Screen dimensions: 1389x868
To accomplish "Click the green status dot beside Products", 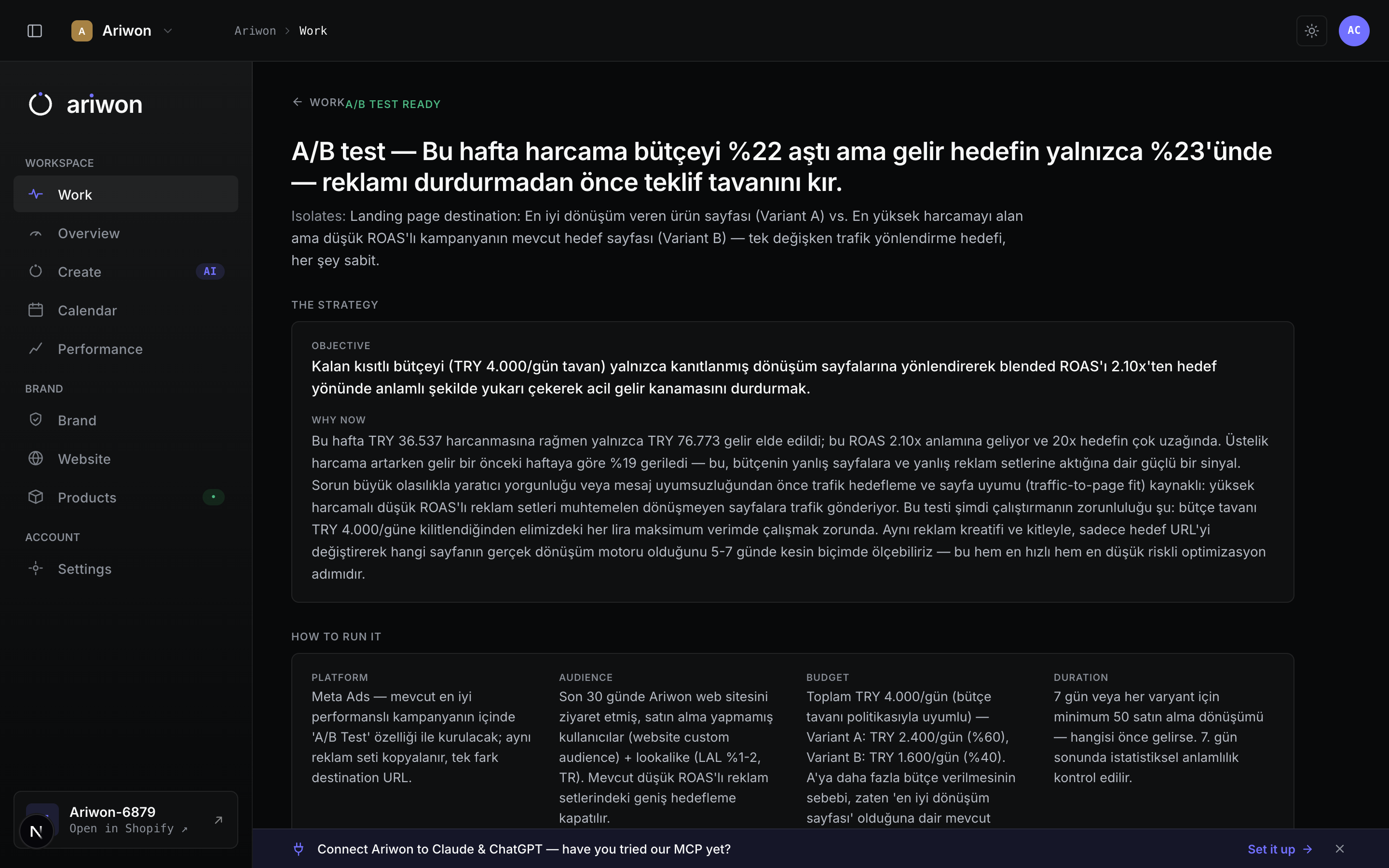I will pyautogui.click(x=214, y=497).
